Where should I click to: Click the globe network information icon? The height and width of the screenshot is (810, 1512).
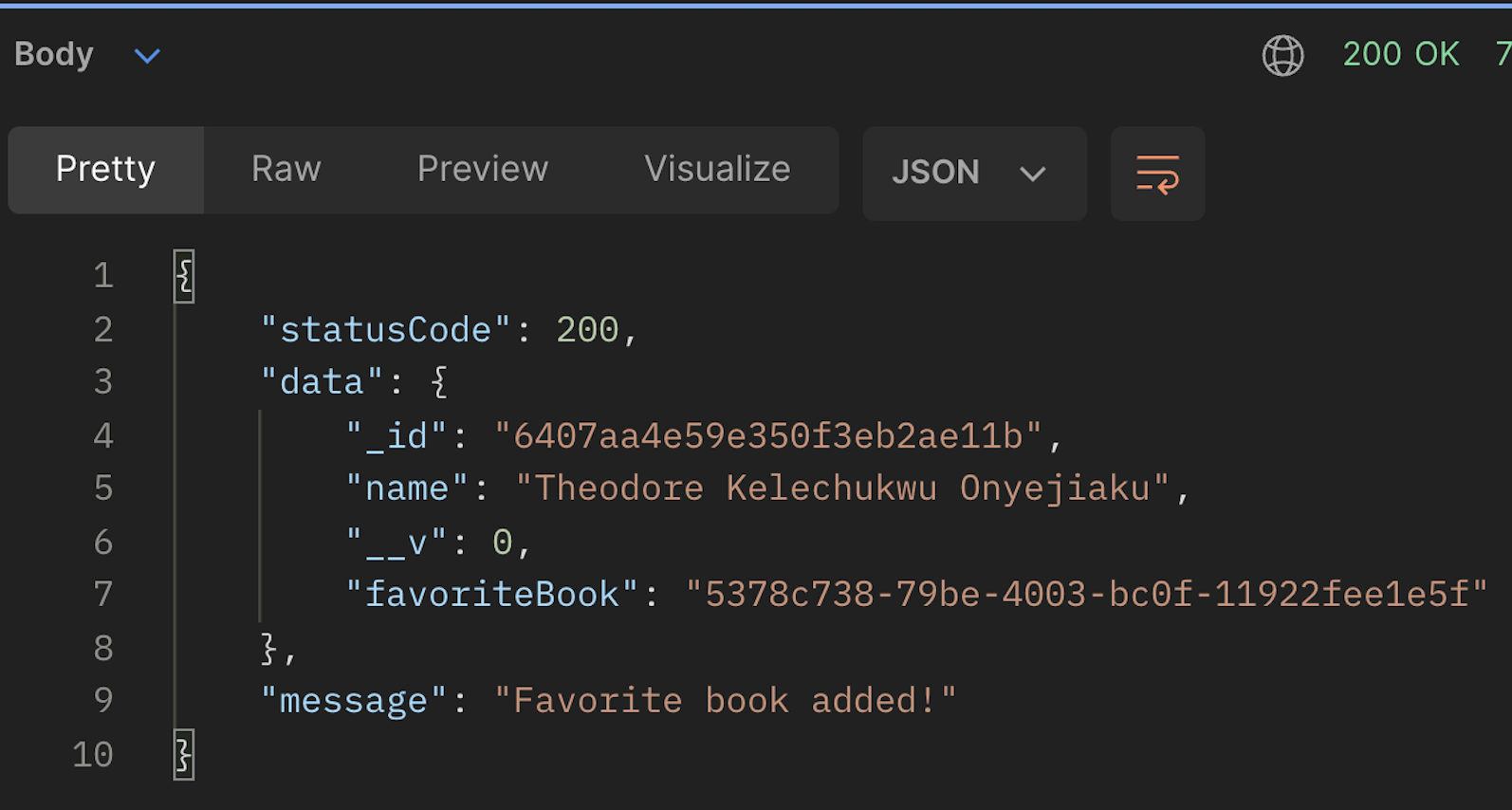[1282, 55]
